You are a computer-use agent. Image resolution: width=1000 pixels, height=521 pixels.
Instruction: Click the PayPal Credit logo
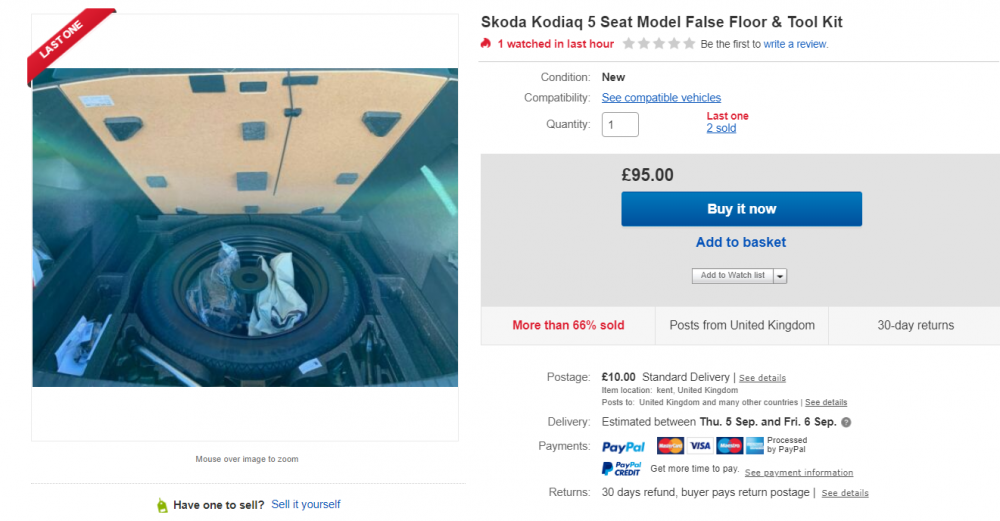point(621,469)
